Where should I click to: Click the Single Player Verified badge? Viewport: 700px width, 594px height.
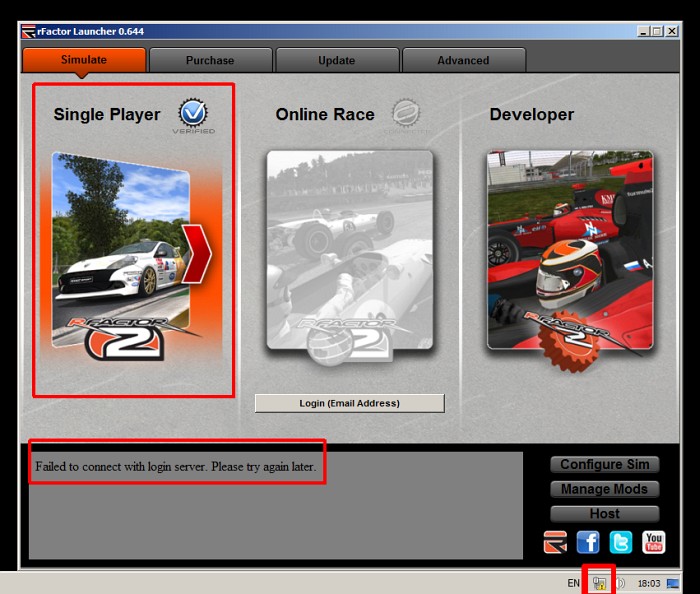(x=193, y=115)
